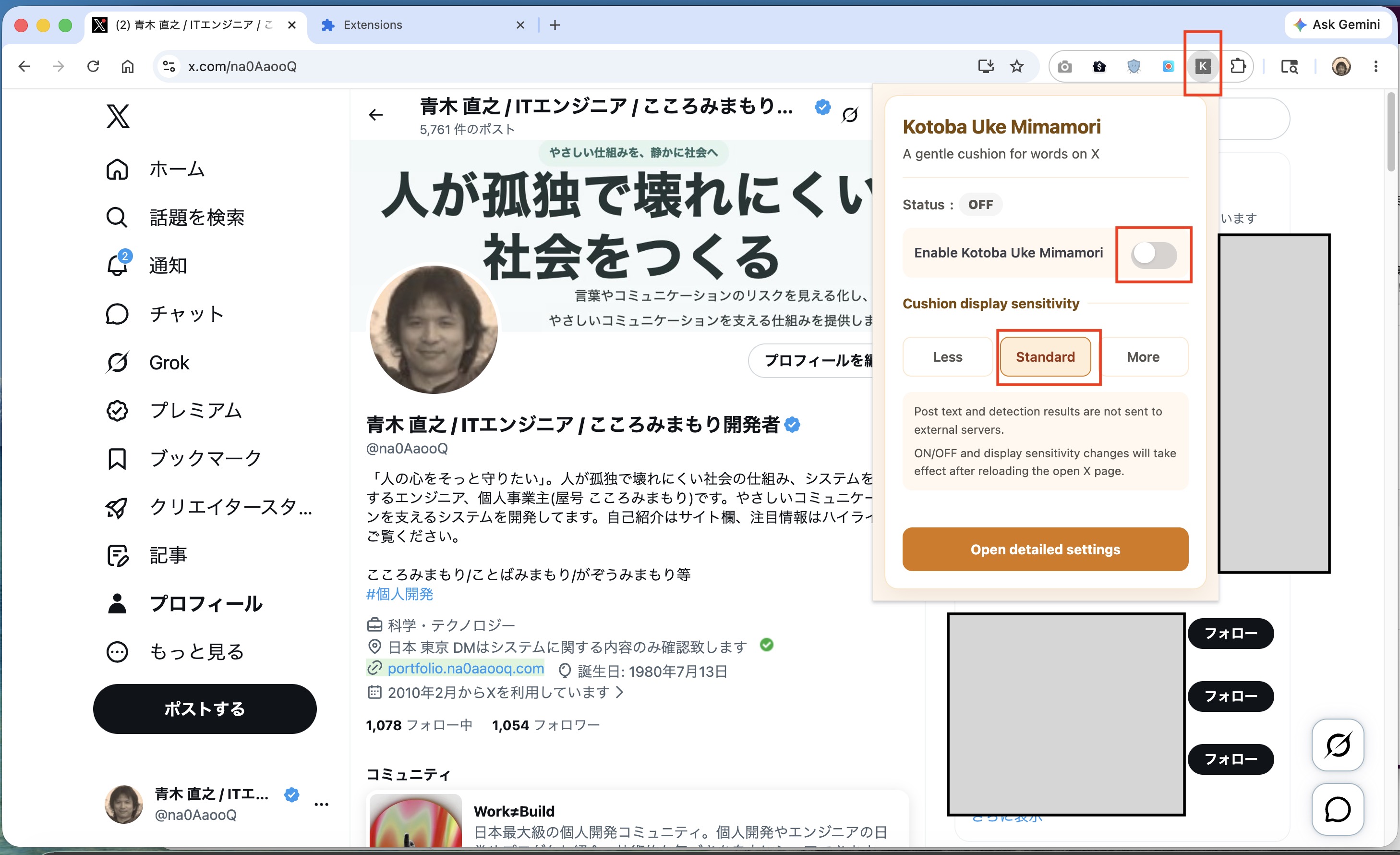Open the blue smiling shield extension
The height and width of the screenshot is (855, 1400).
pyautogui.click(x=1134, y=66)
